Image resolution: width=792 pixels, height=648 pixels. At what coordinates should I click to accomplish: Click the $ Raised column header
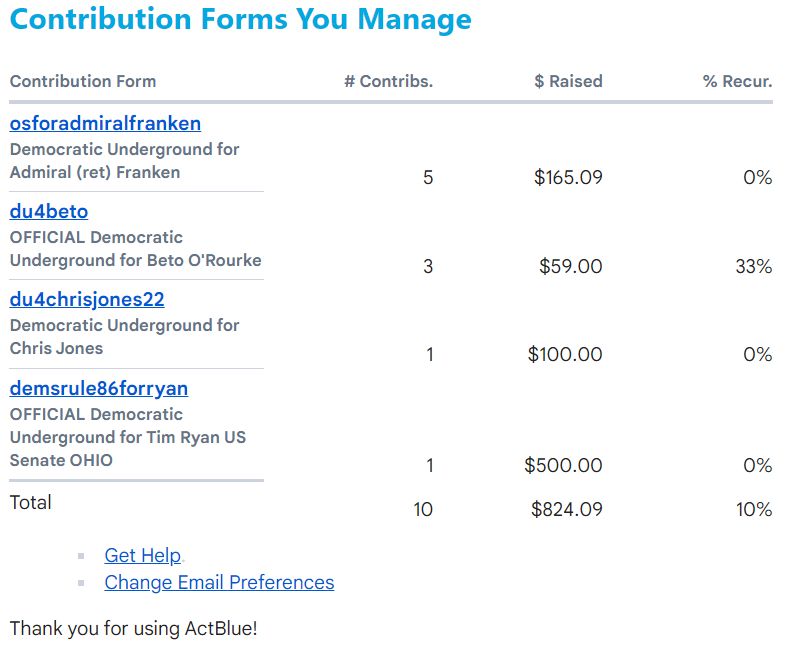coord(568,82)
